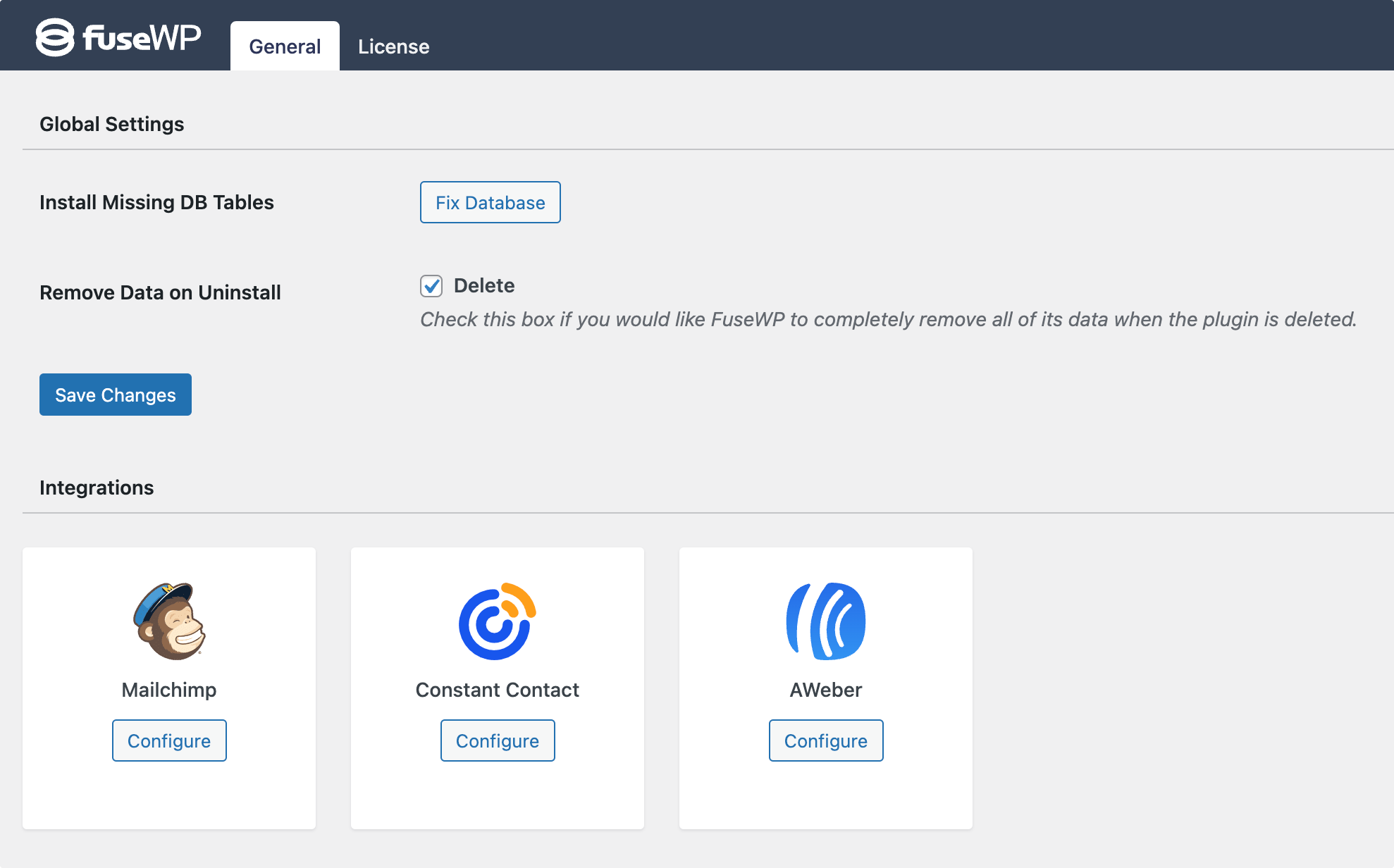Open the License tab
1394x868 pixels.
coord(393,46)
